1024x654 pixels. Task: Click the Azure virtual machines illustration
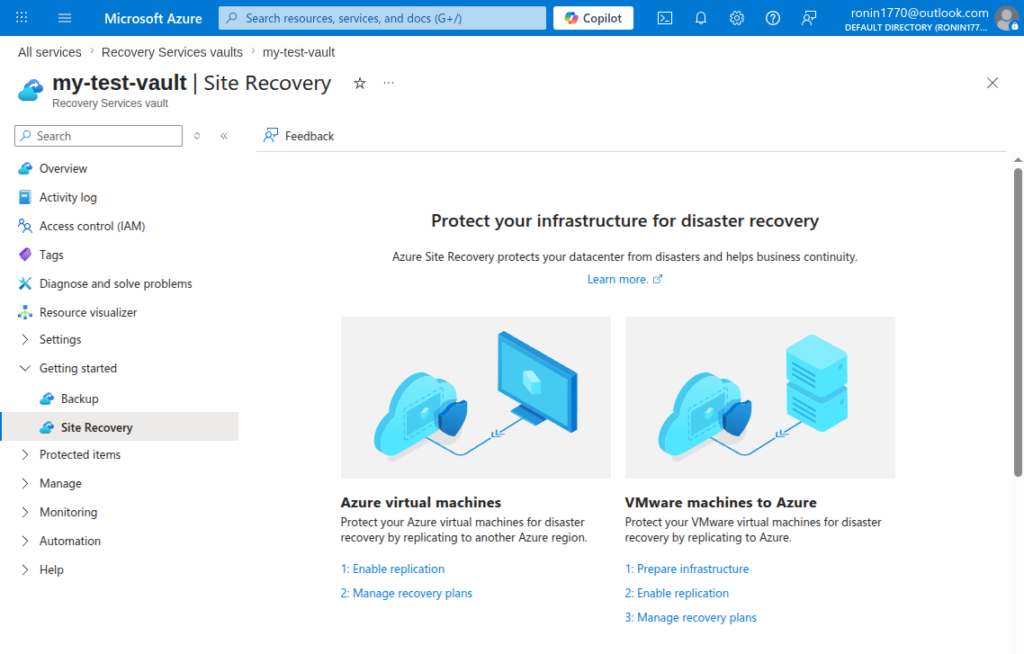(x=475, y=397)
